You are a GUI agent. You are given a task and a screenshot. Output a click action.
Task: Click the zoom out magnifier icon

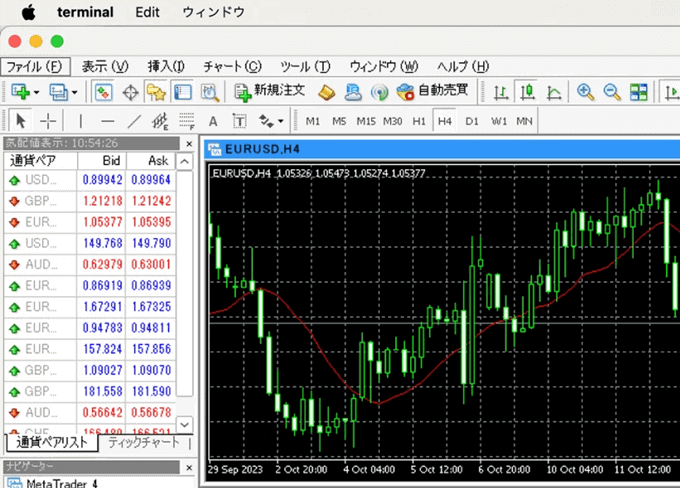click(611, 92)
